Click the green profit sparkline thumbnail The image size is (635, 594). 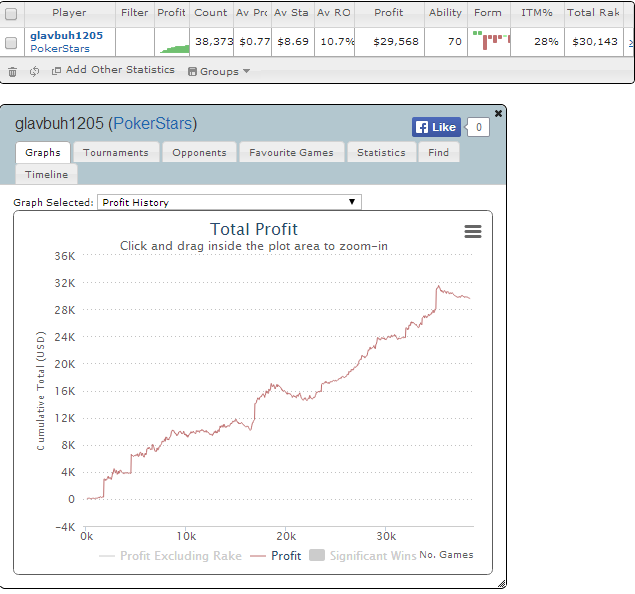click(x=175, y=49)
